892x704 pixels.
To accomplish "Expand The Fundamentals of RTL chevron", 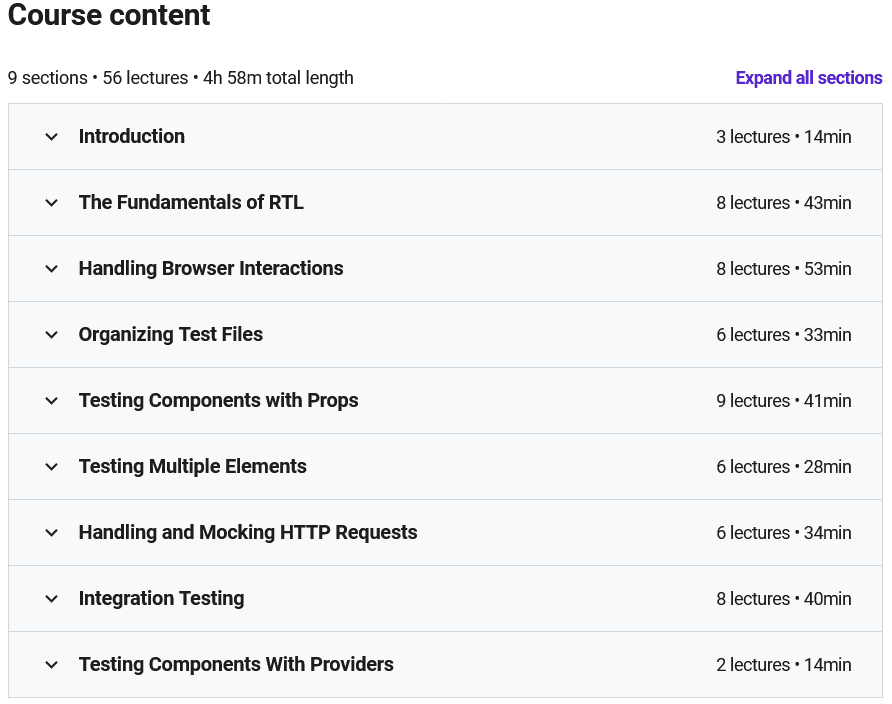I will coord(51,203).
